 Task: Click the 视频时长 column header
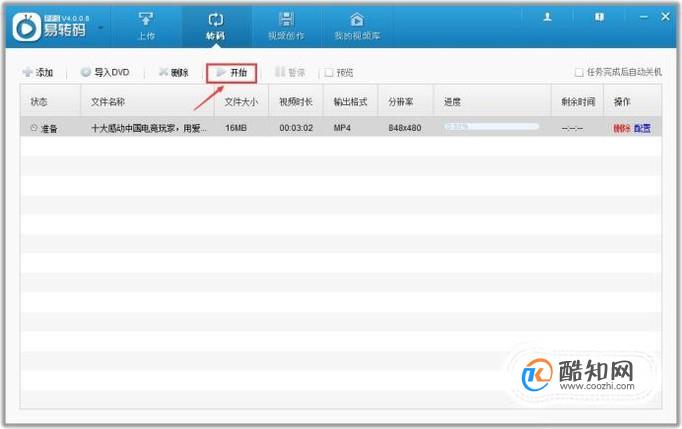coord(296,102)
